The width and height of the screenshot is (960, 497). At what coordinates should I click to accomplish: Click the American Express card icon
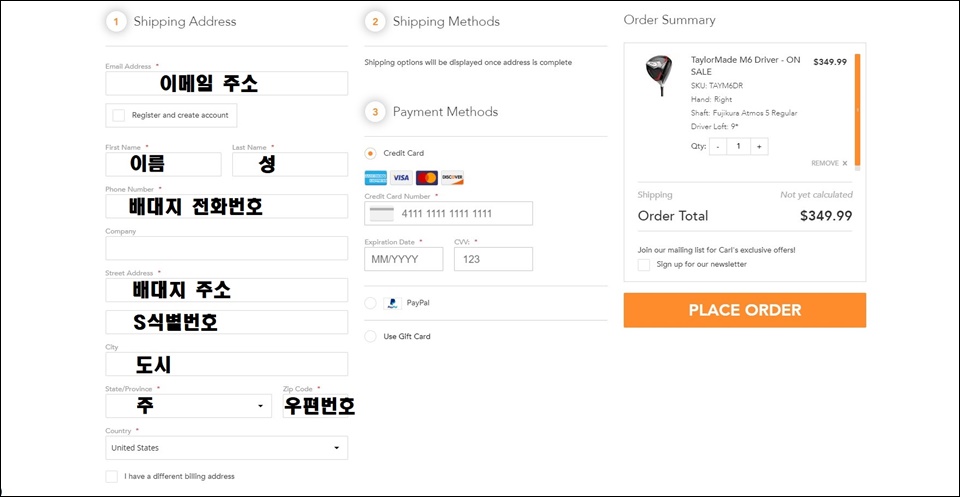click(x=375, y=178)
